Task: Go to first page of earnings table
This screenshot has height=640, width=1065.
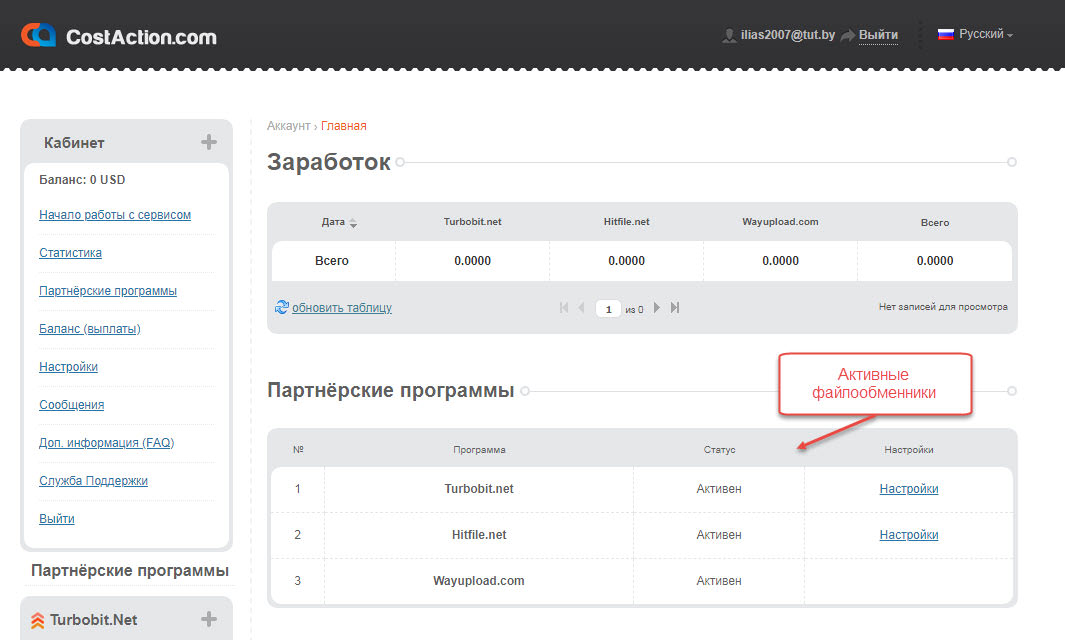Action: [564, 308]
